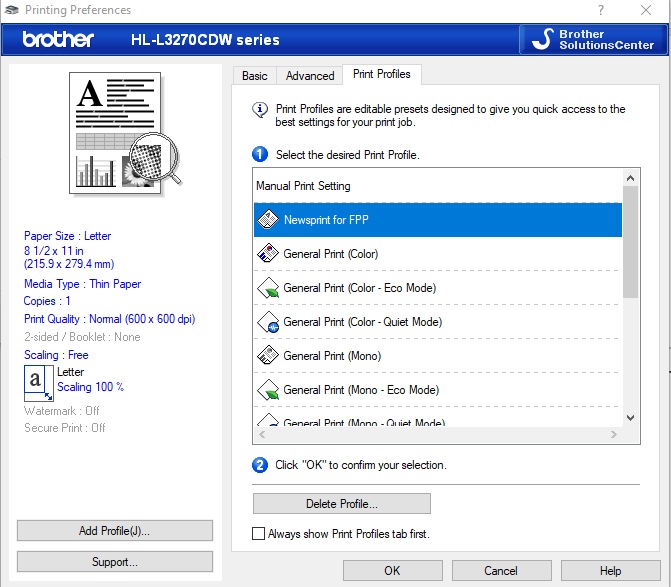Click the Color - Quiet Mode profile icon
Screen dimensions: 671x587
[268, 322]
